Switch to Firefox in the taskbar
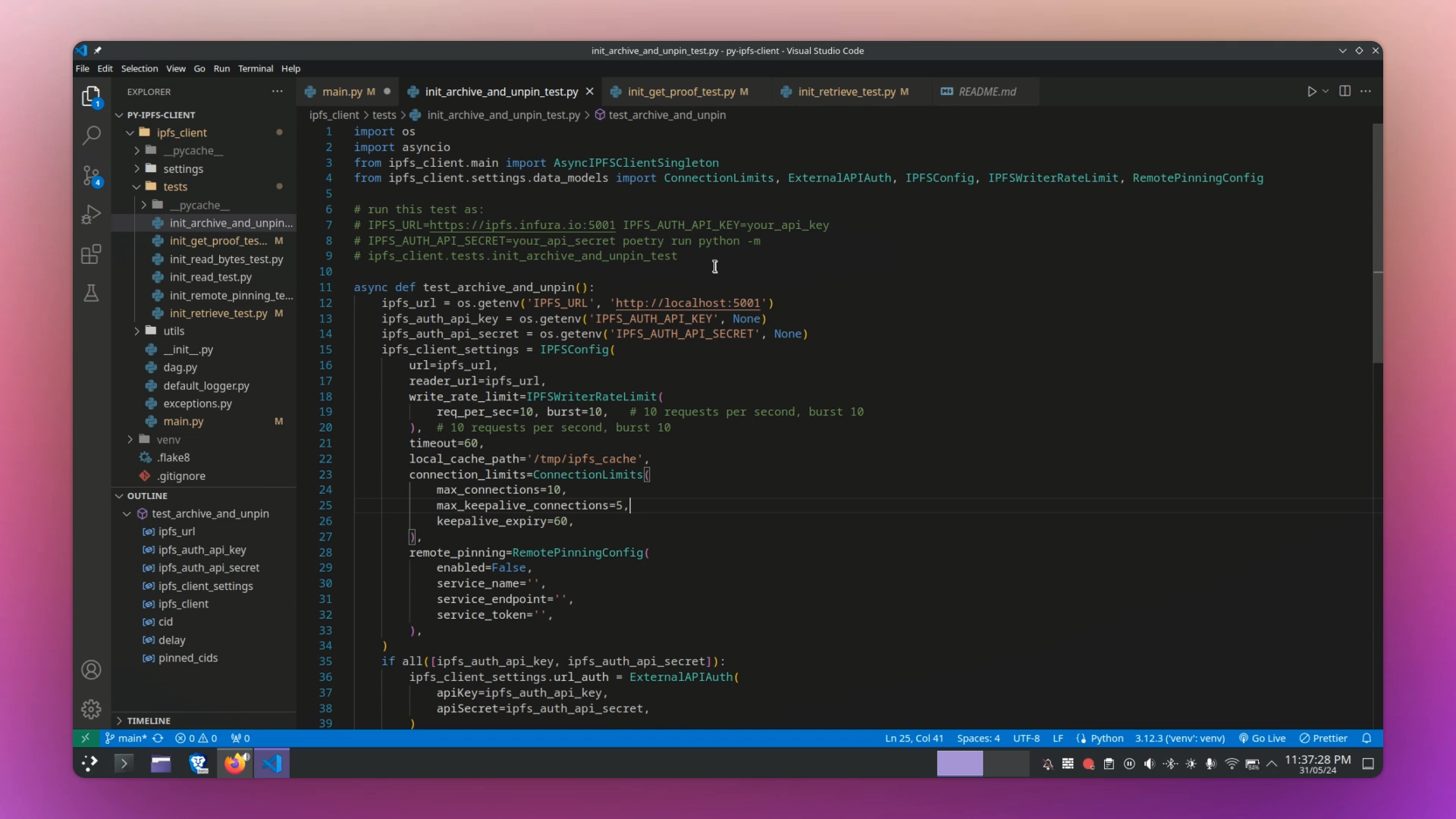This screenshot has height=819, width=1456. pyautogui.click(x=235, y=764)
